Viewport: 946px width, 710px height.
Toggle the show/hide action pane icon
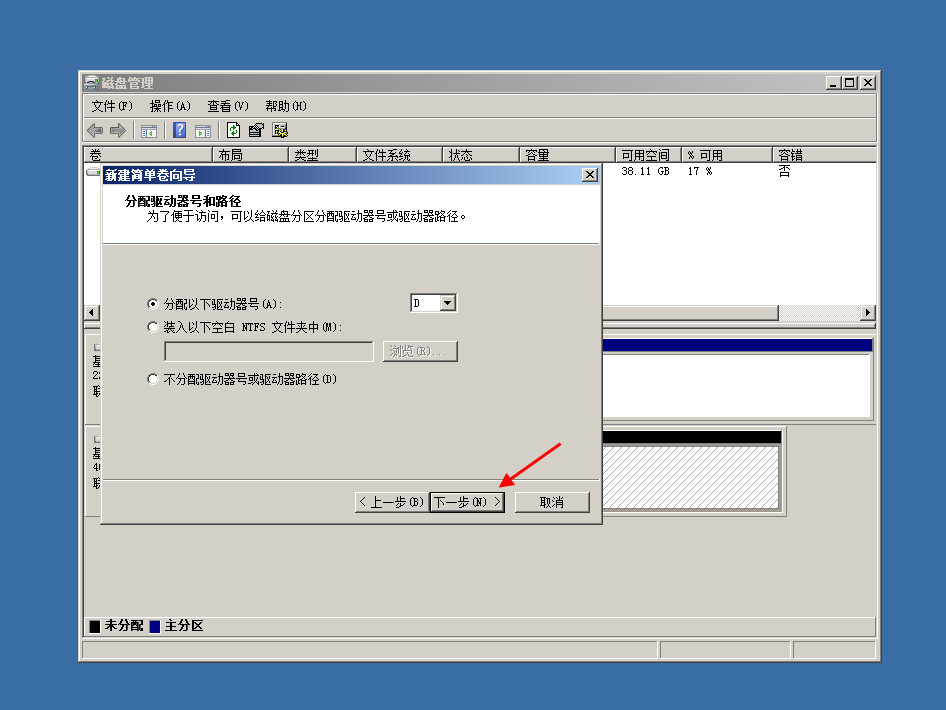point(203,130)
